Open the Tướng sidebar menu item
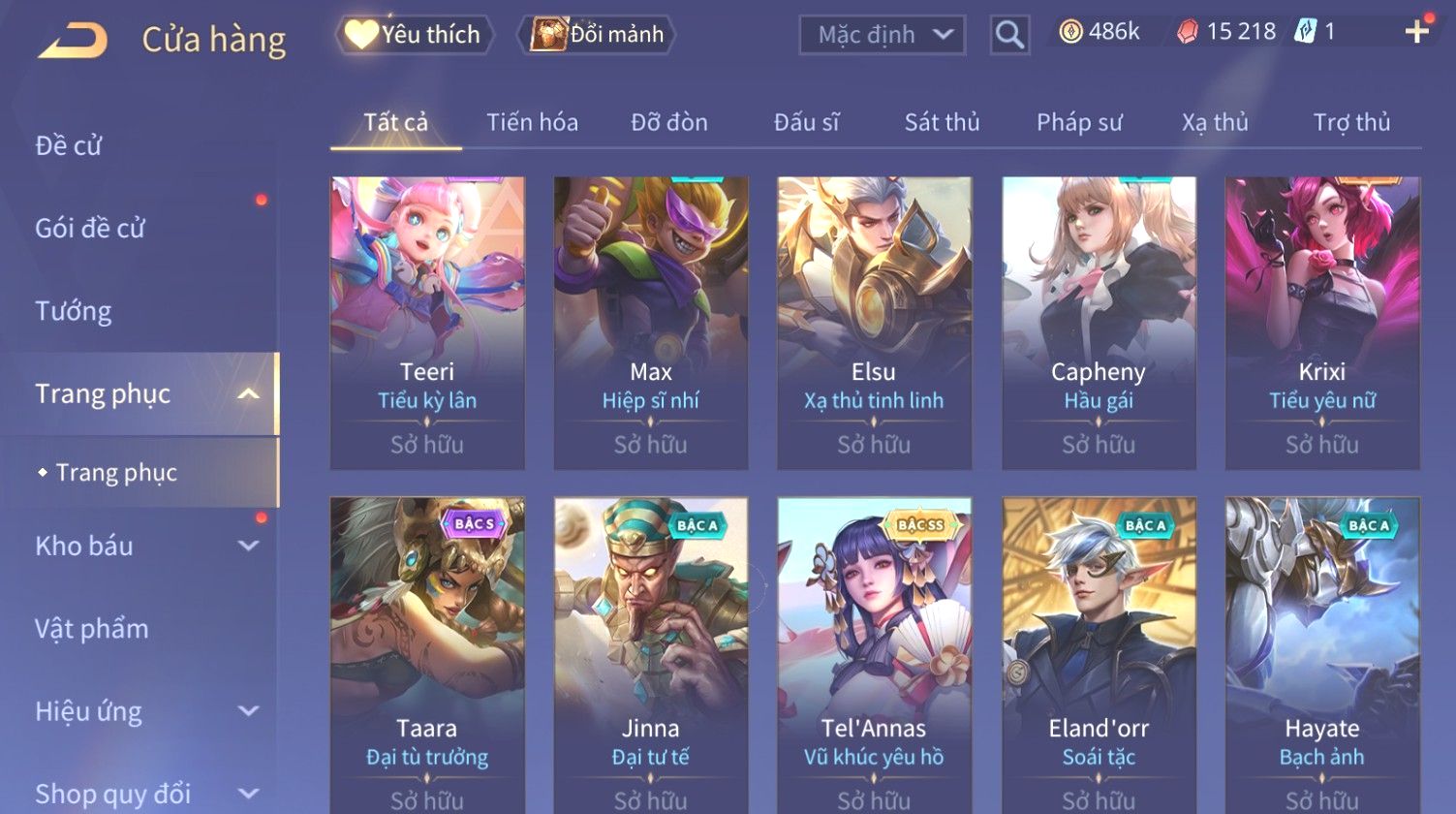This screenshot has height=814, width=1456. click(74, 311)
